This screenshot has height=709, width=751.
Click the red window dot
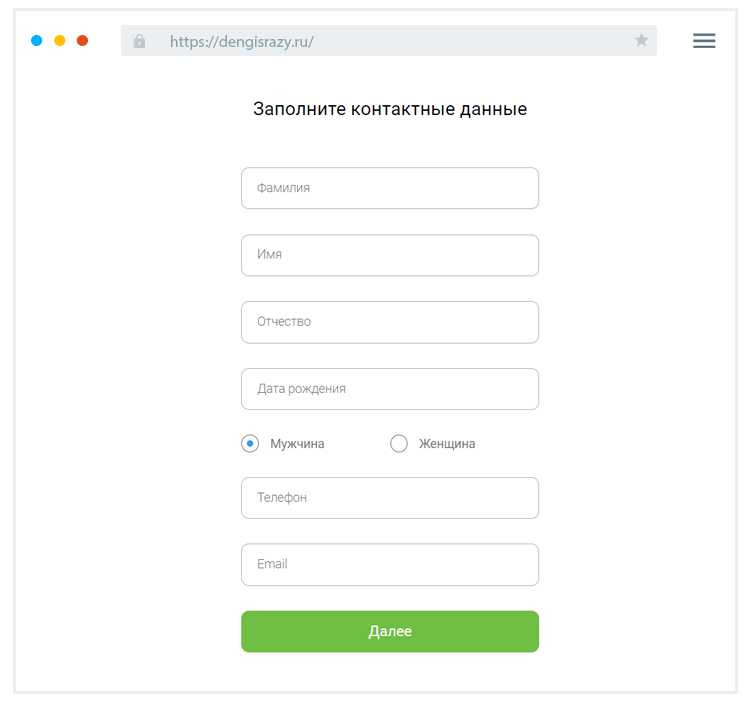(x=83, y=41)
